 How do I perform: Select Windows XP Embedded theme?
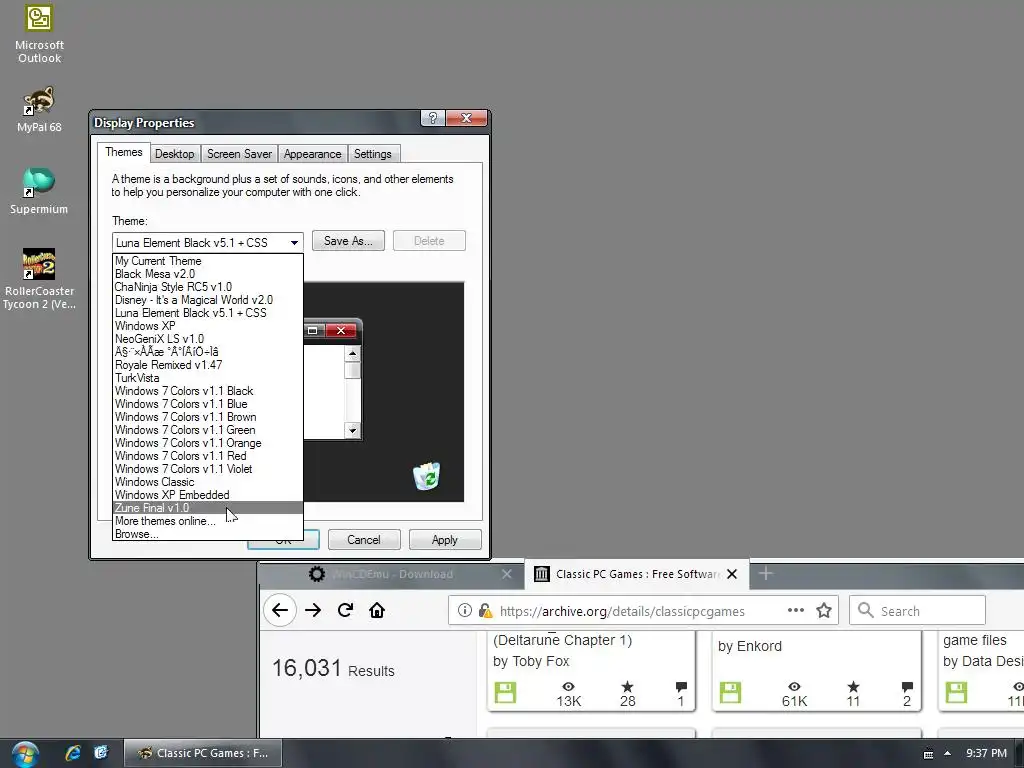point(208,495)
